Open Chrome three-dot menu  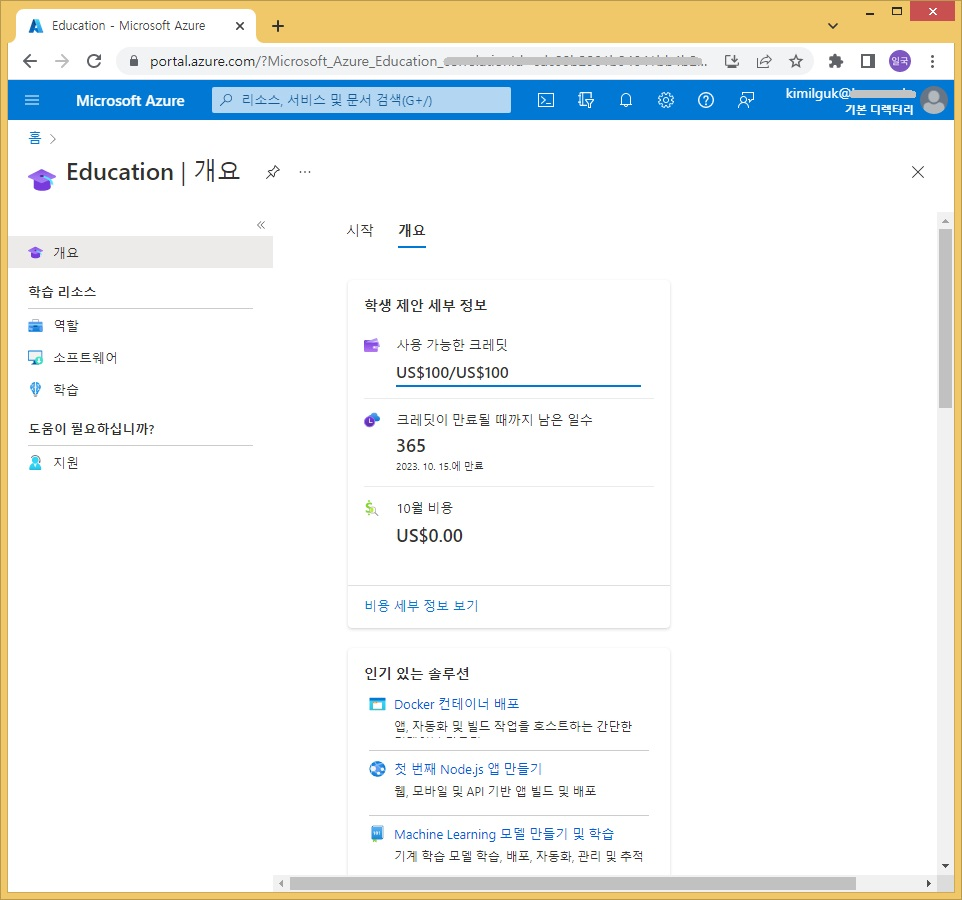[x=932, y=61]
